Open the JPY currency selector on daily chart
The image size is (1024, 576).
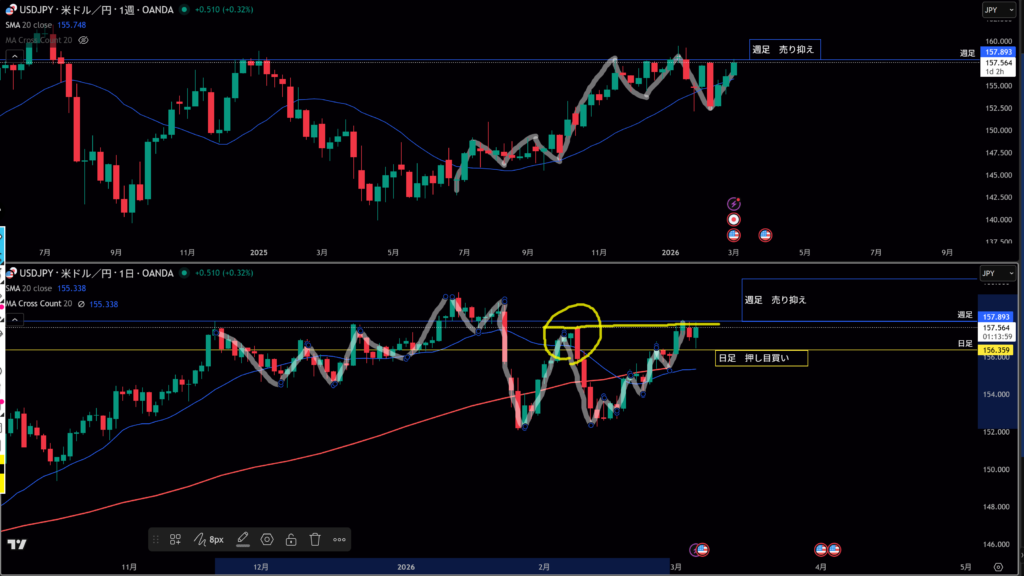click(991, 273)
